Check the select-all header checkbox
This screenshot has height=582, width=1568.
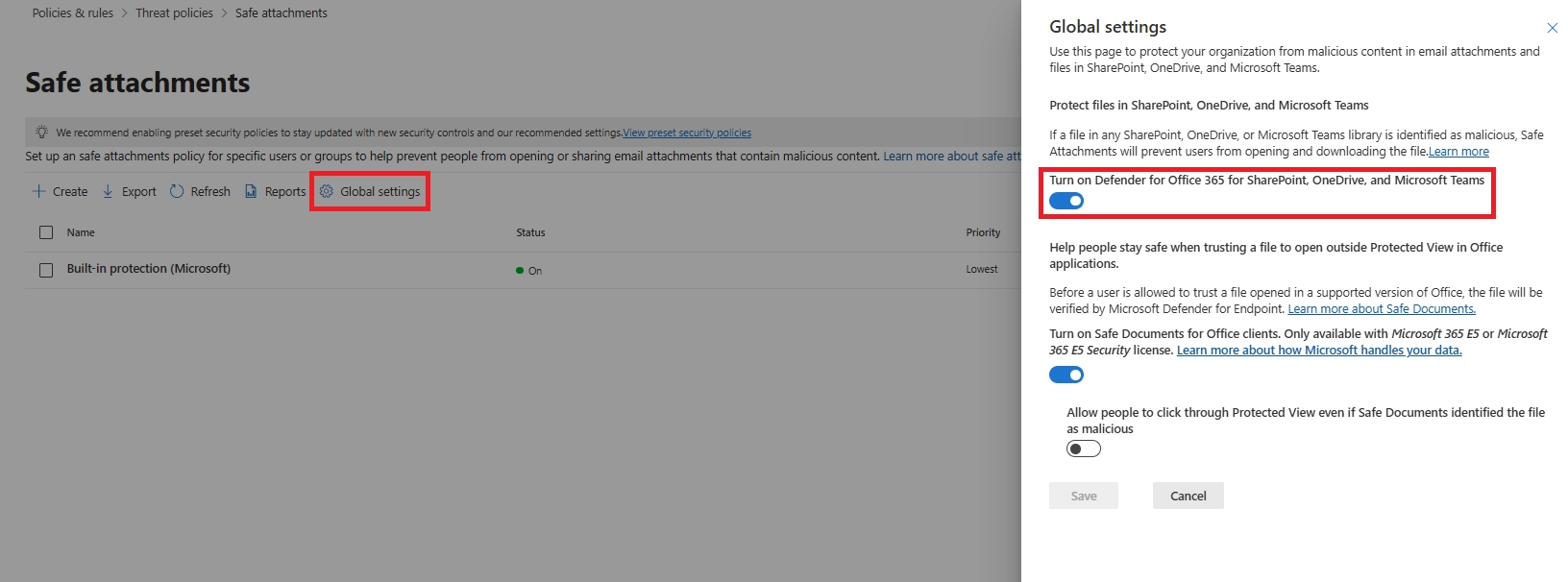point(46,232)
